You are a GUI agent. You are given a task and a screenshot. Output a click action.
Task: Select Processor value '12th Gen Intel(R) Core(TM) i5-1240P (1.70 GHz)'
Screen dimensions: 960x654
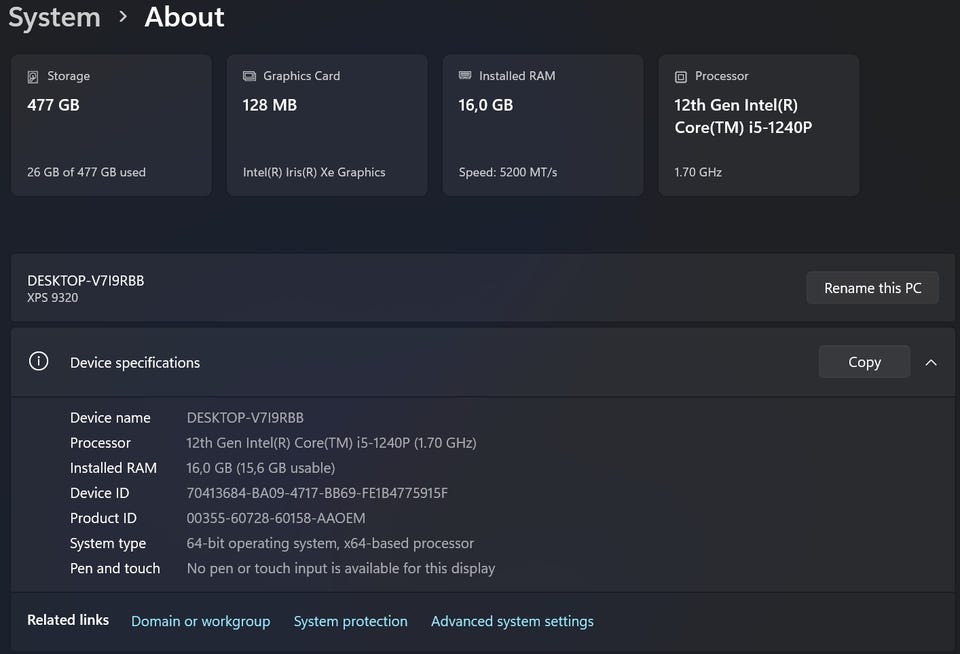click(x=331, y=443)
